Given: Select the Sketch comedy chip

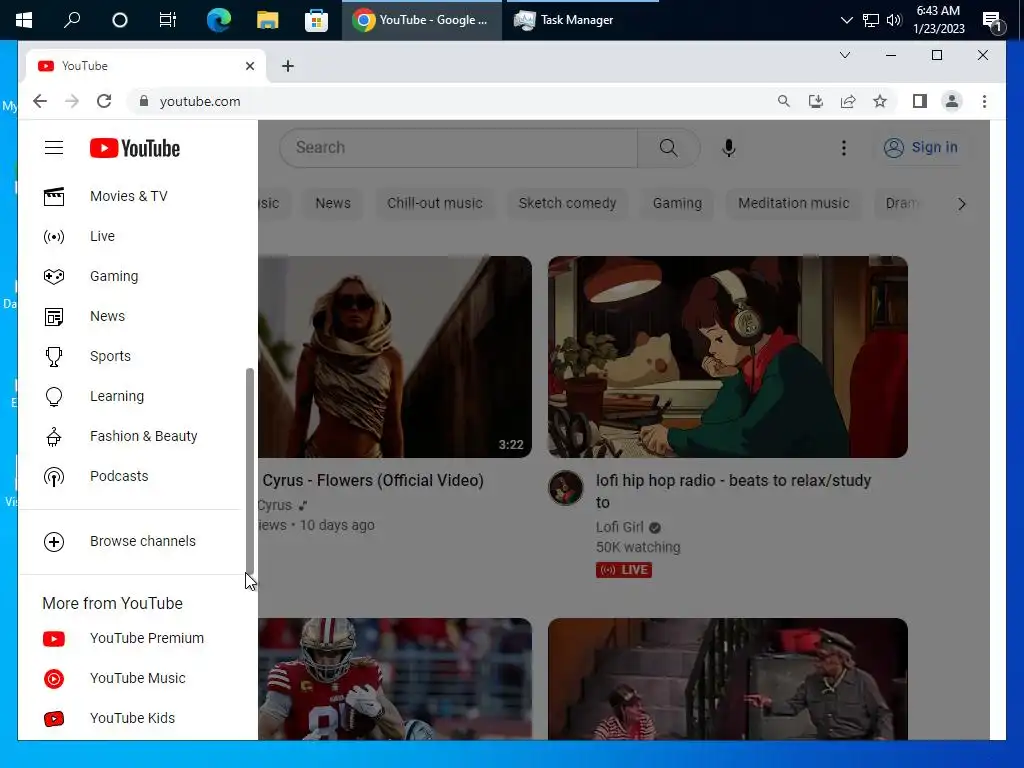Looking at the screenshot, I should tap(567, 203).
